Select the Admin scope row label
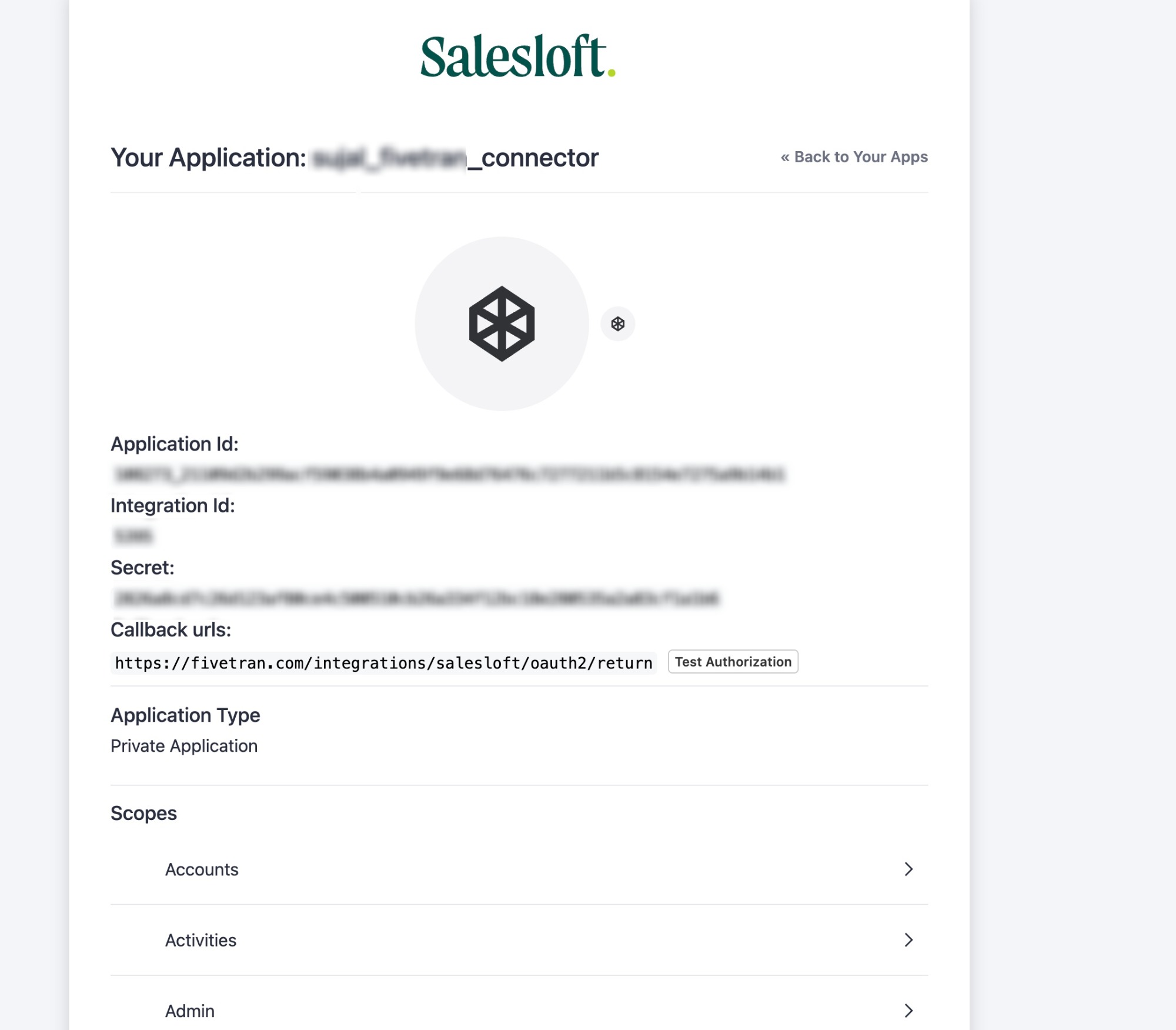1176x1030 pixels. (x=190, y=1011)
